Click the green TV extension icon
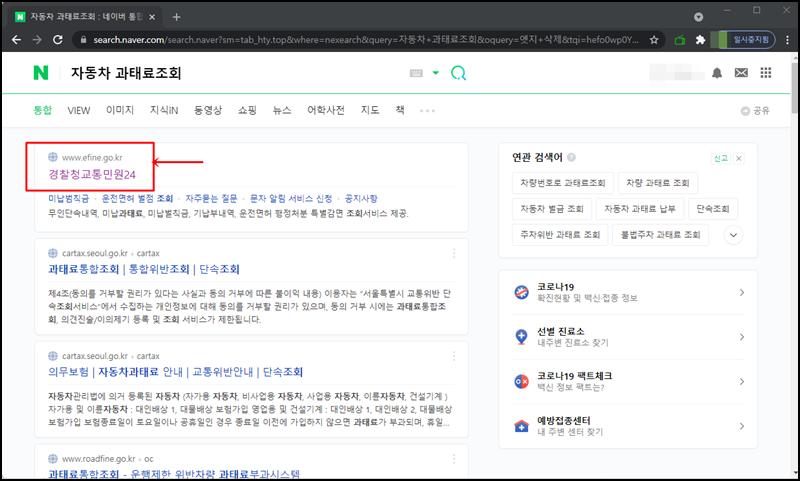Image resolution: width=800 pixels, height=481 pixels. point(680,40)
